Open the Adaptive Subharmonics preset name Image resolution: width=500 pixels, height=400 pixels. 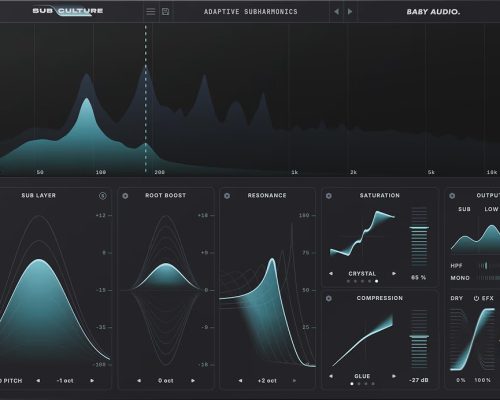(x=251, y=12)
